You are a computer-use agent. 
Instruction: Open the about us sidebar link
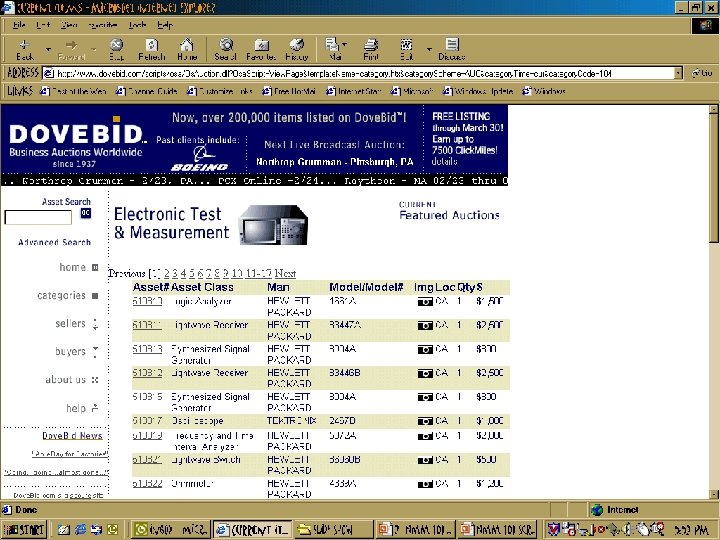tap(65, 380)
